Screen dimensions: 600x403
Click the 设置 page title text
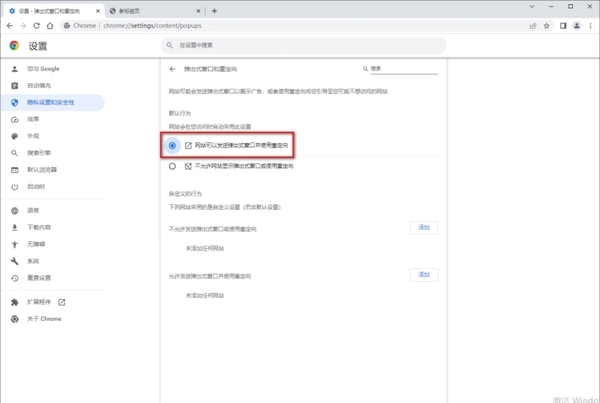point(38,46)
